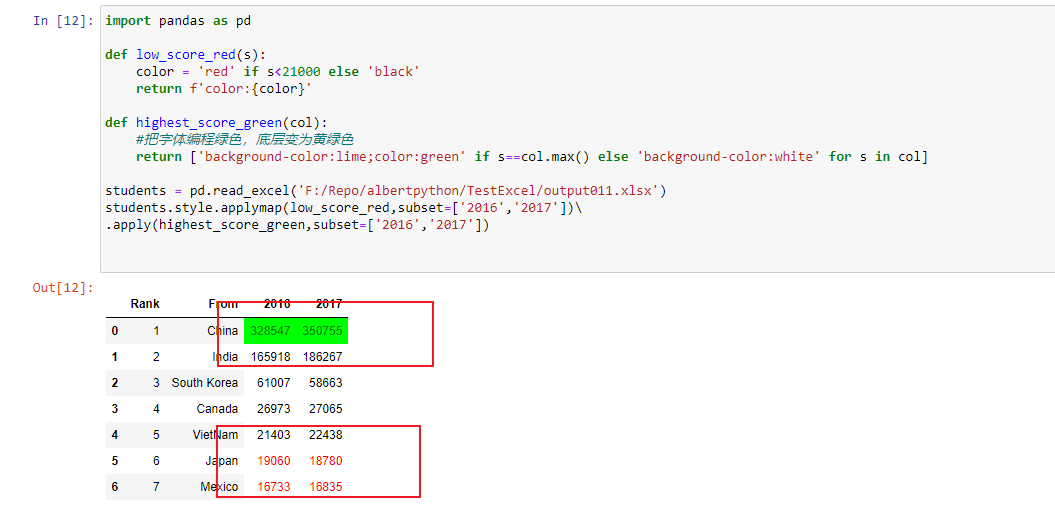Click the highest_score_green function definition
The image size is (1055, 512).
point(216,122)
